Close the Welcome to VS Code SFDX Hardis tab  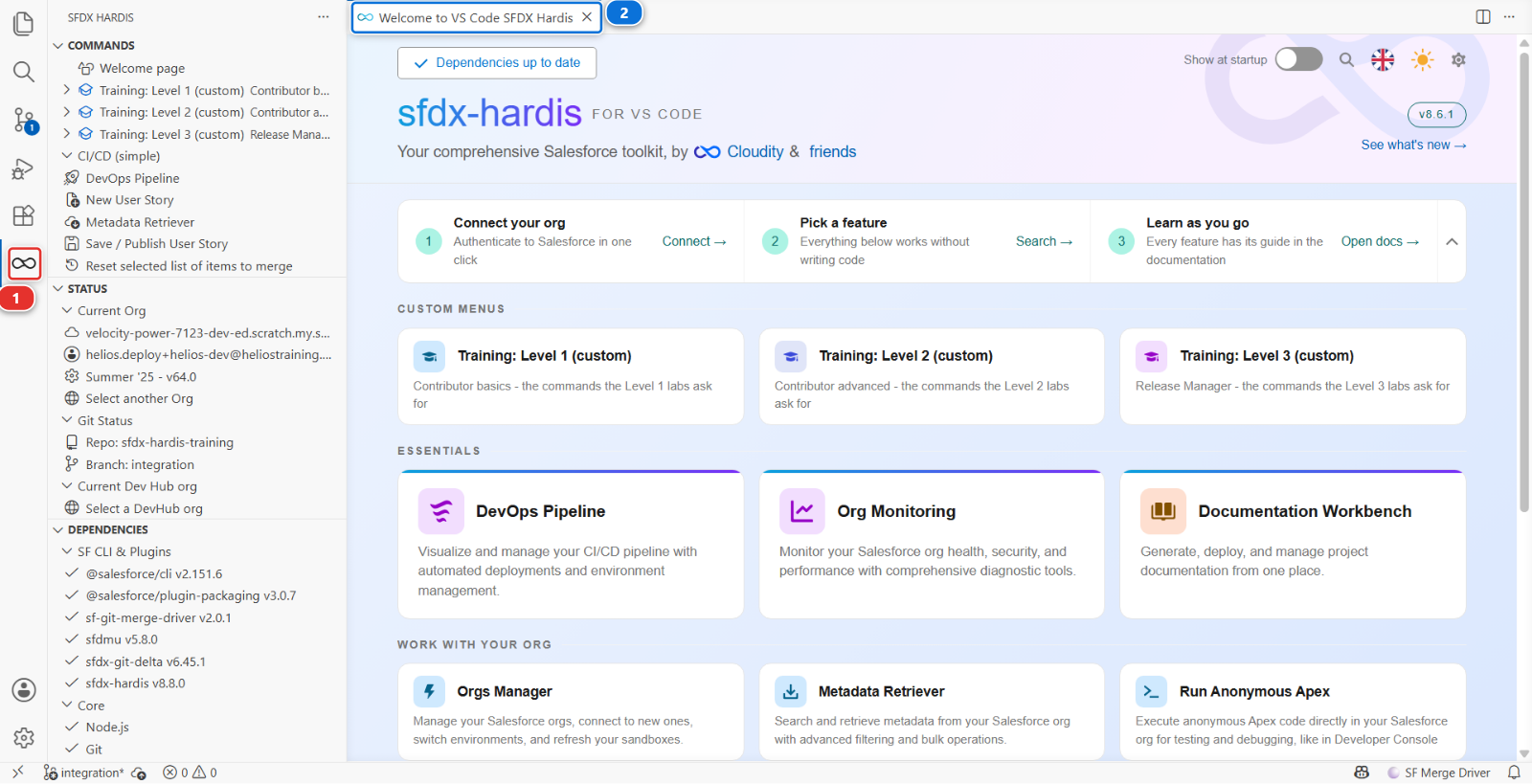tap(587, 17)
